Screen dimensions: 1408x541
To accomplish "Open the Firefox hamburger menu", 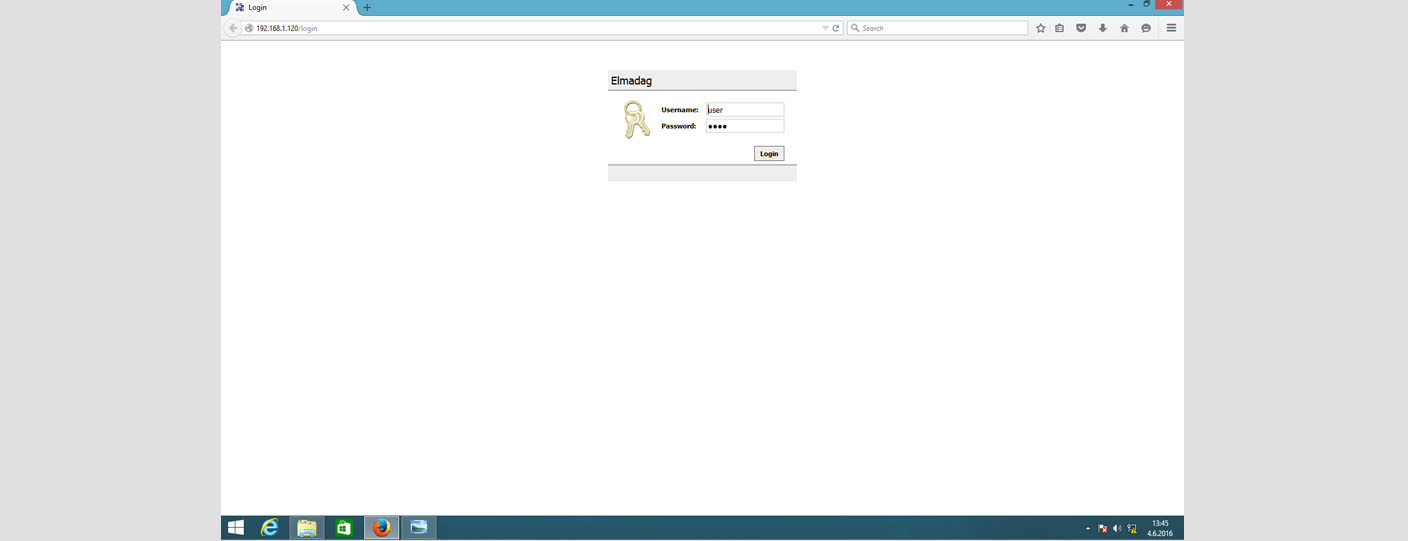I will 1171,28.
